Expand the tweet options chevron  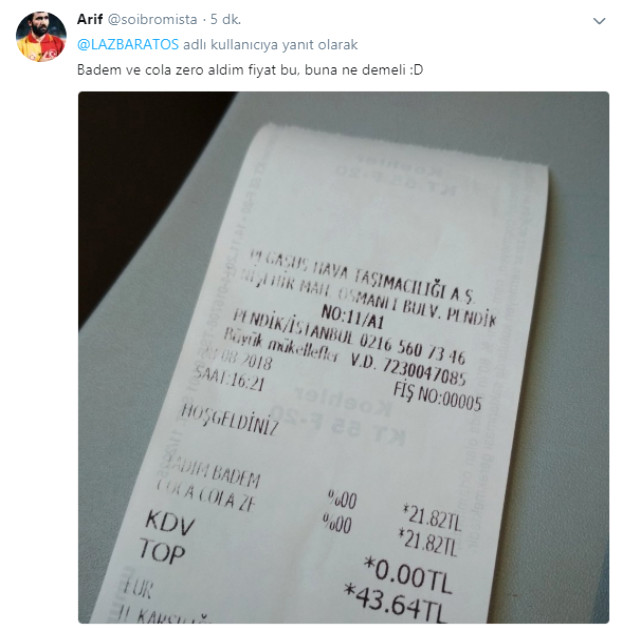point(599,21)
